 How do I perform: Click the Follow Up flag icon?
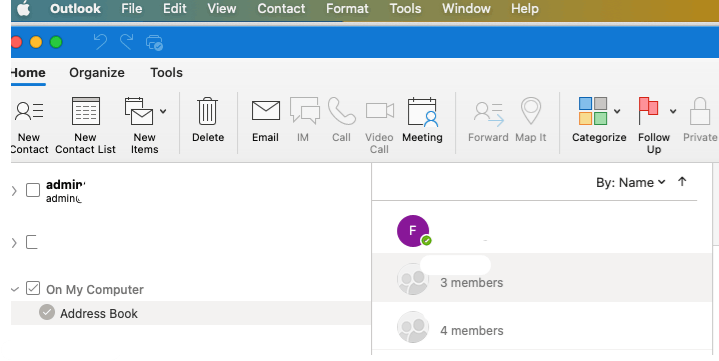point(648,111)
